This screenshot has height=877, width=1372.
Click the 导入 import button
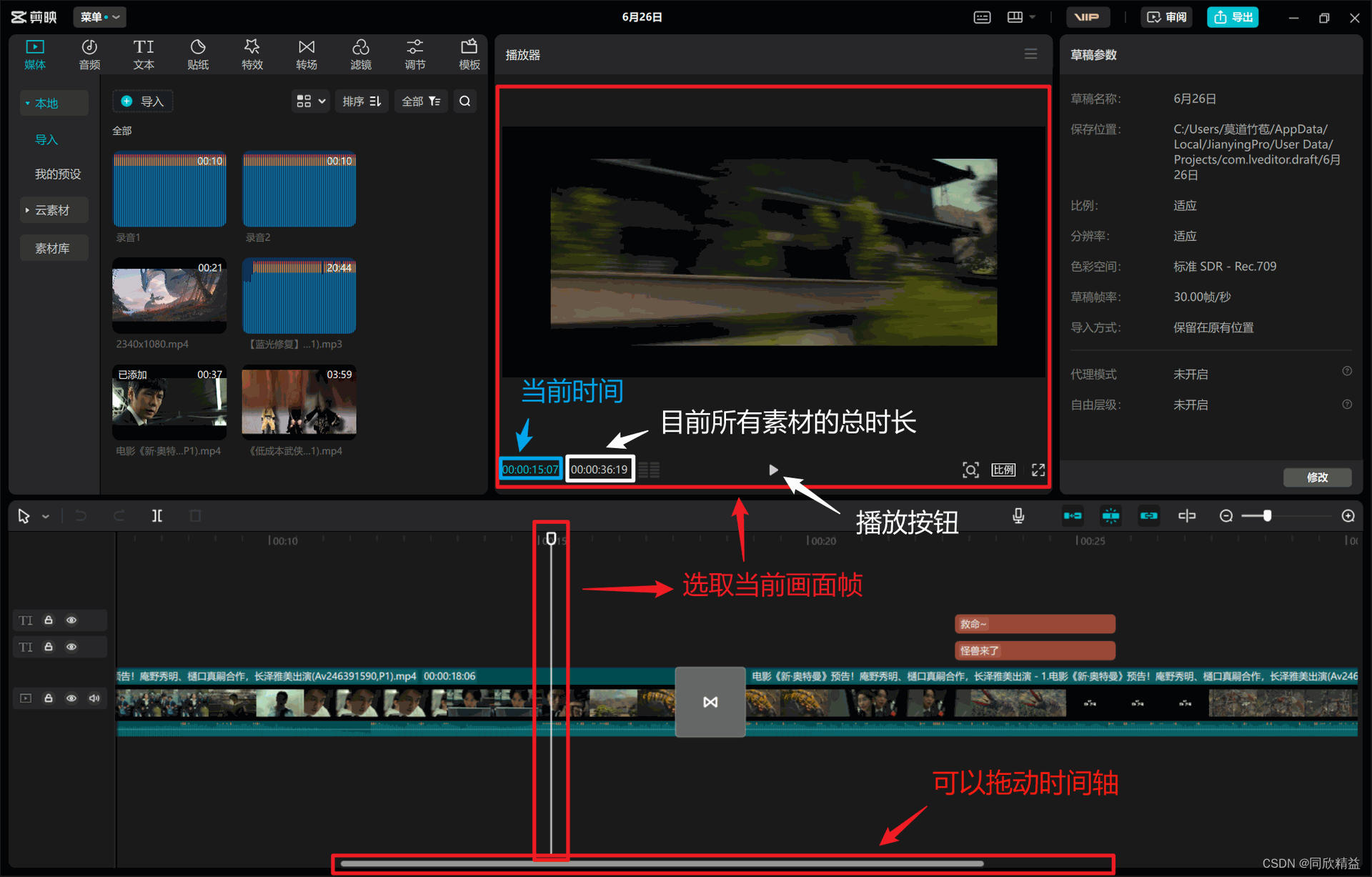tap(143, 101)
